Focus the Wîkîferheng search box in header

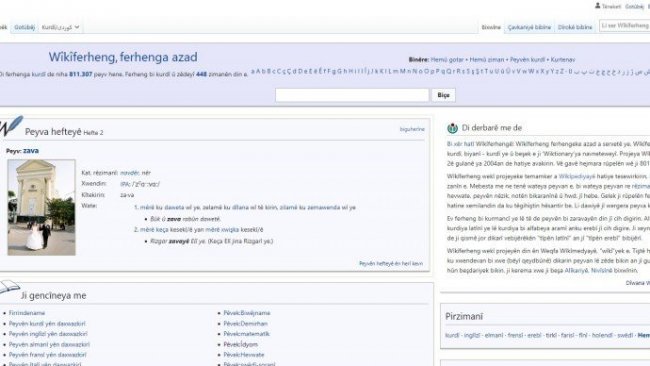click(x=625, y=26)
